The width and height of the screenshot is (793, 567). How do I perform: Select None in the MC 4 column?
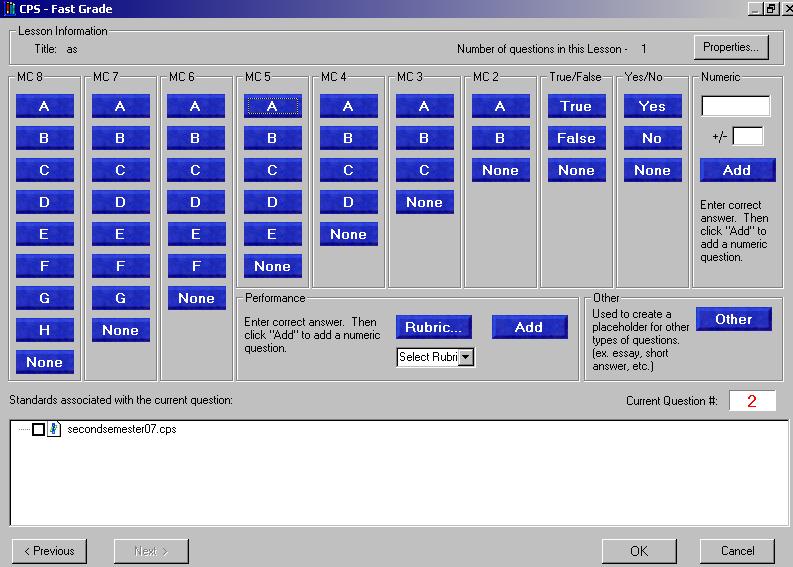[348, 234]
